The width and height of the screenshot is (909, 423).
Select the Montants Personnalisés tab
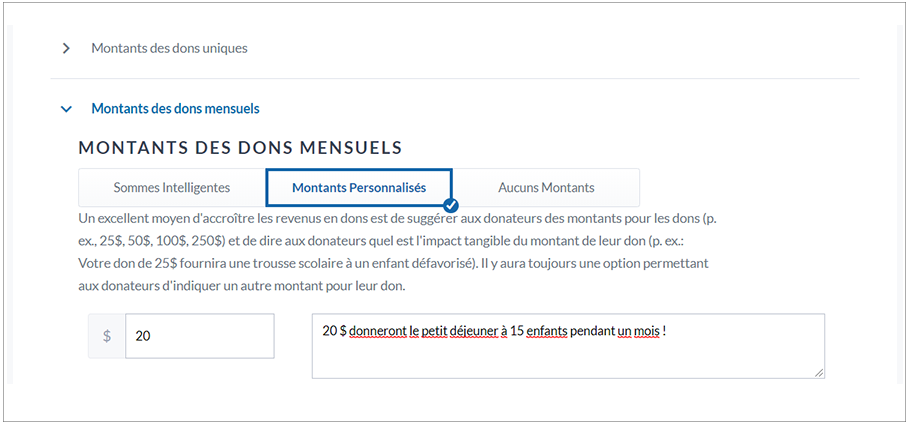(358, 187)
